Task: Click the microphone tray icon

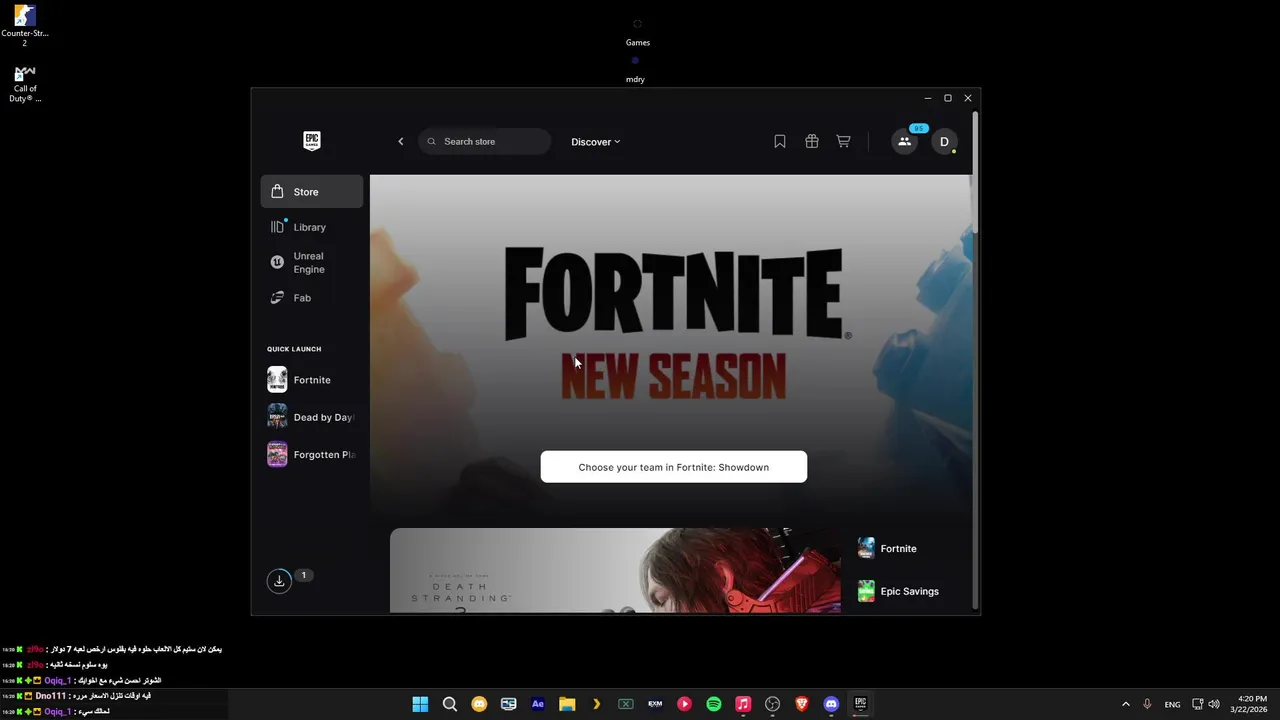Action: [1147, 704]
